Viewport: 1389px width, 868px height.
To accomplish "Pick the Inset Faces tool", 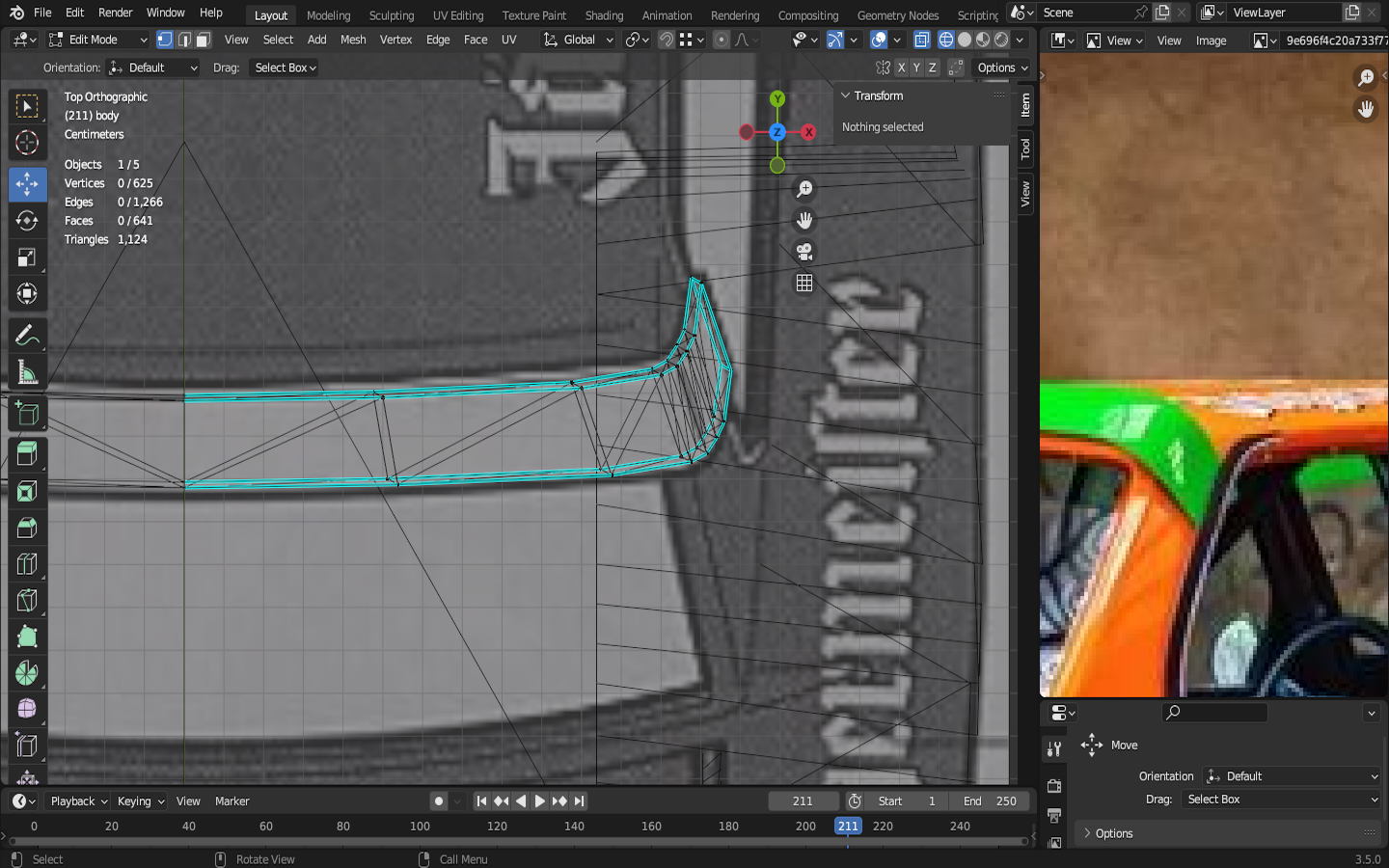I will click(x=27, y=491).
